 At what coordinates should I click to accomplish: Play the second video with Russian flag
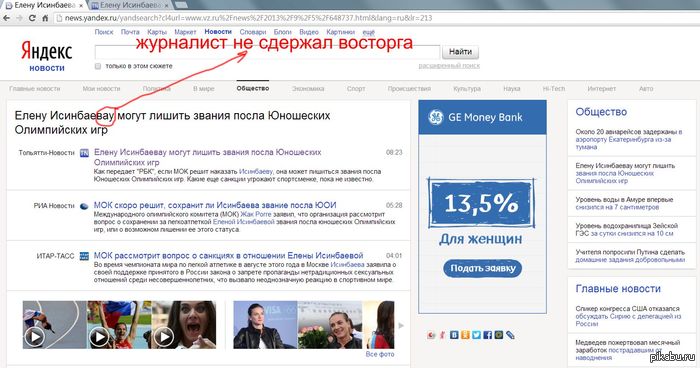tap(99, 337)
